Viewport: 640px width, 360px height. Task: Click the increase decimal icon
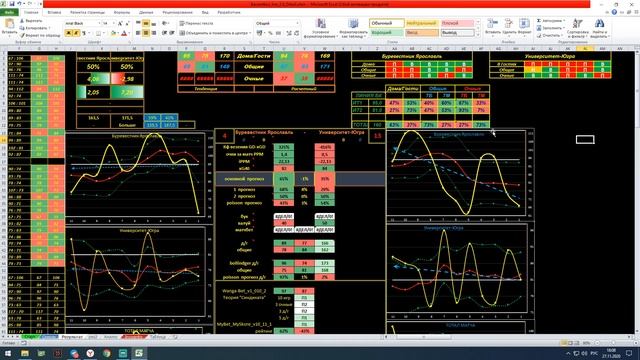click(x=289, y=33)
